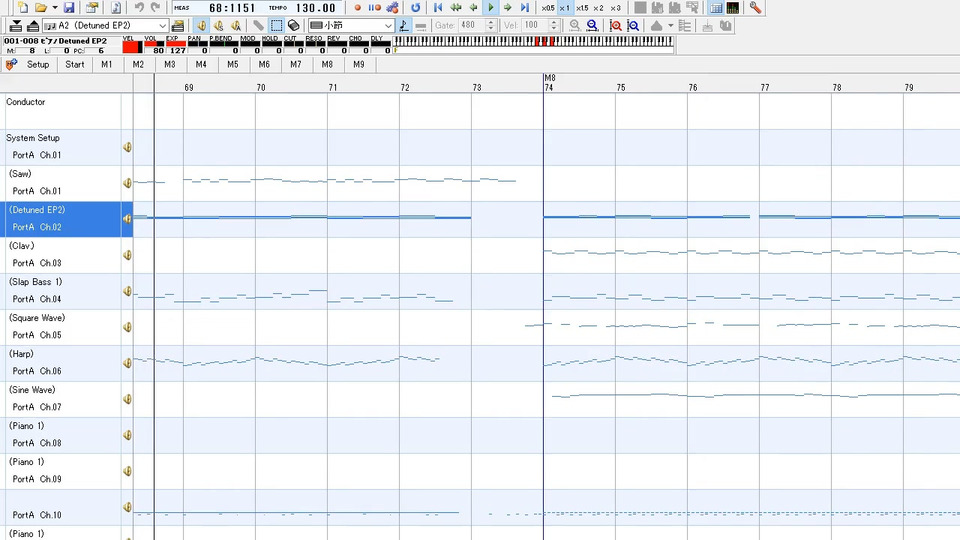Set playback speed to x1
Viewport: 960px width, 540px height.
pos(565,8)
